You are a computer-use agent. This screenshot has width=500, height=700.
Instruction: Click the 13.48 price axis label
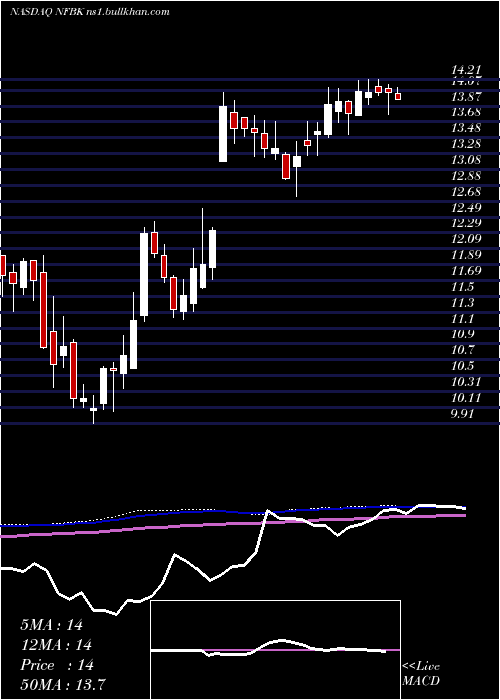466,129
